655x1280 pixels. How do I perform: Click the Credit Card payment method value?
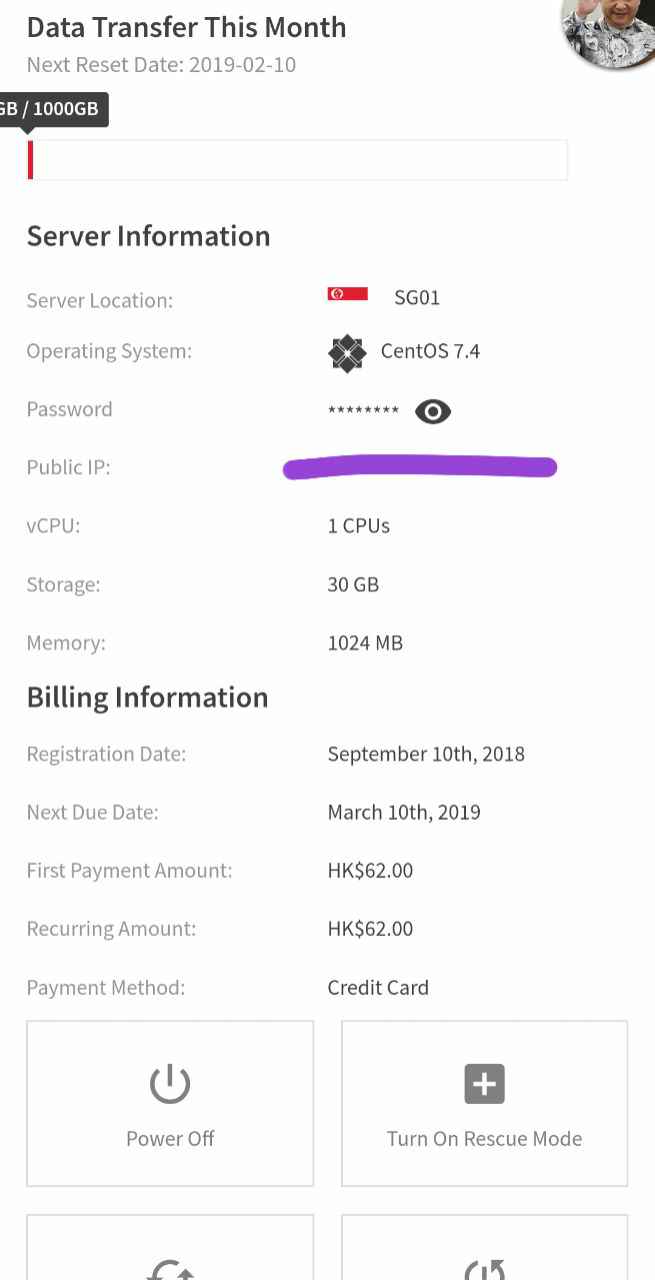coord(378,987)
